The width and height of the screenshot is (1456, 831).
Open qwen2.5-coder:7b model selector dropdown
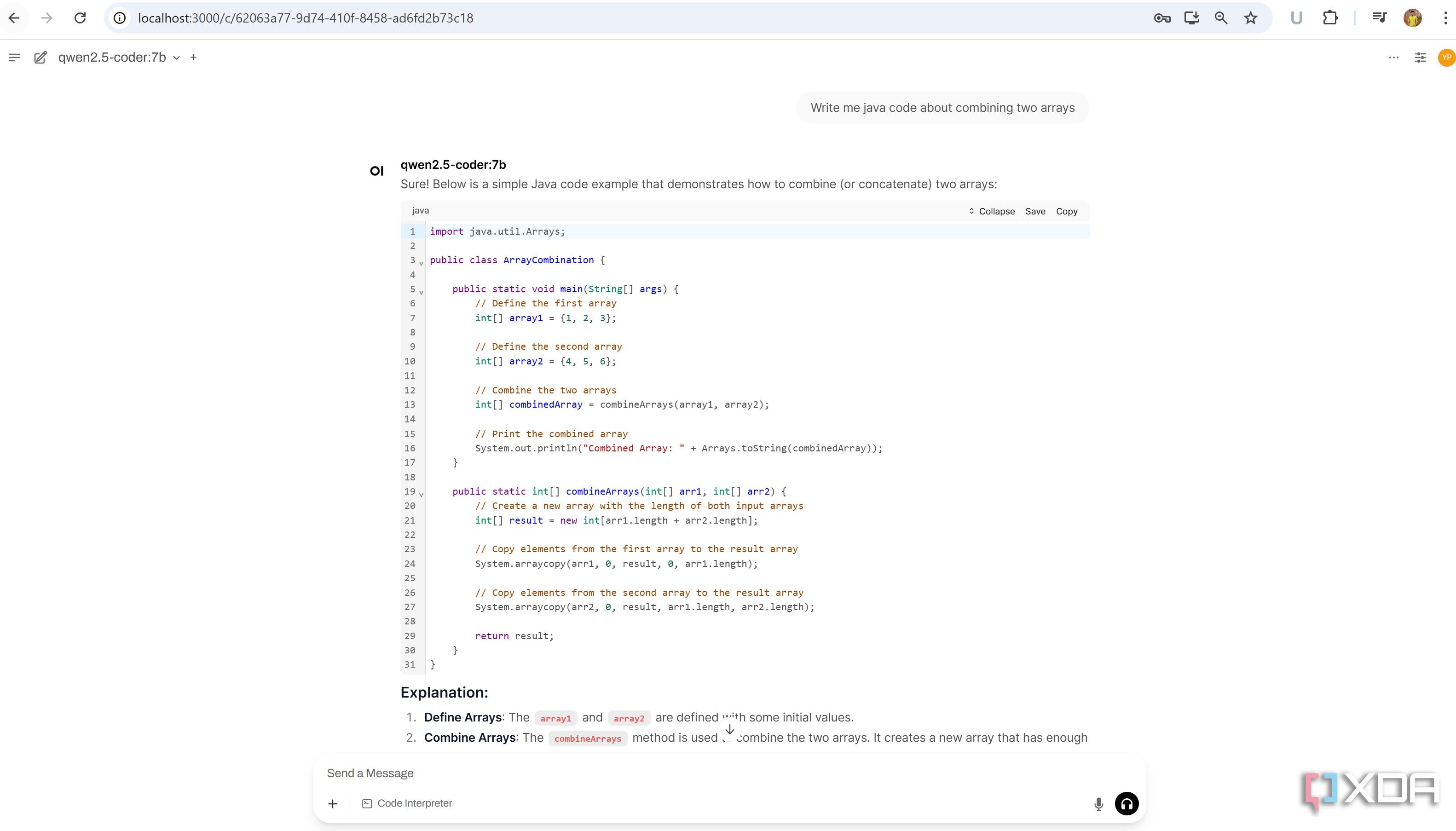(119, 57)
